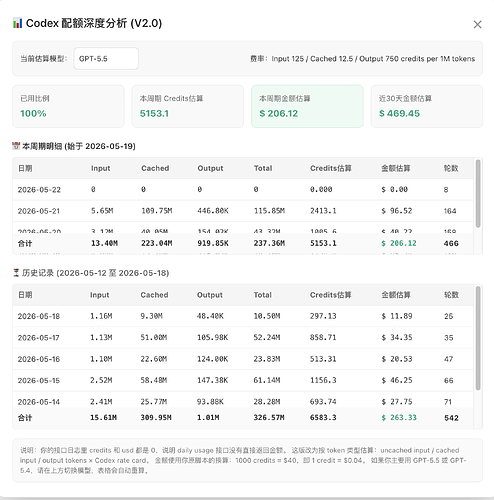This screenshot has width=494, height=500.
Task: Open the GPT-5.5 model selector dropdown
Action: [106, 59]
